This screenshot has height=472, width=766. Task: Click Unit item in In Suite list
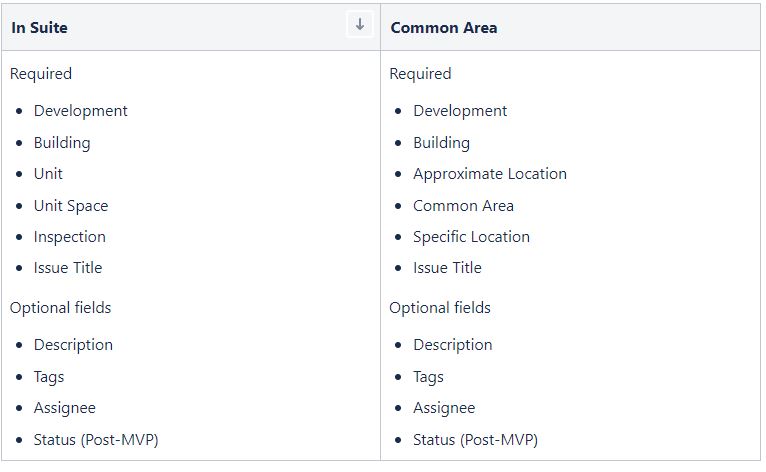click(48, 174)
